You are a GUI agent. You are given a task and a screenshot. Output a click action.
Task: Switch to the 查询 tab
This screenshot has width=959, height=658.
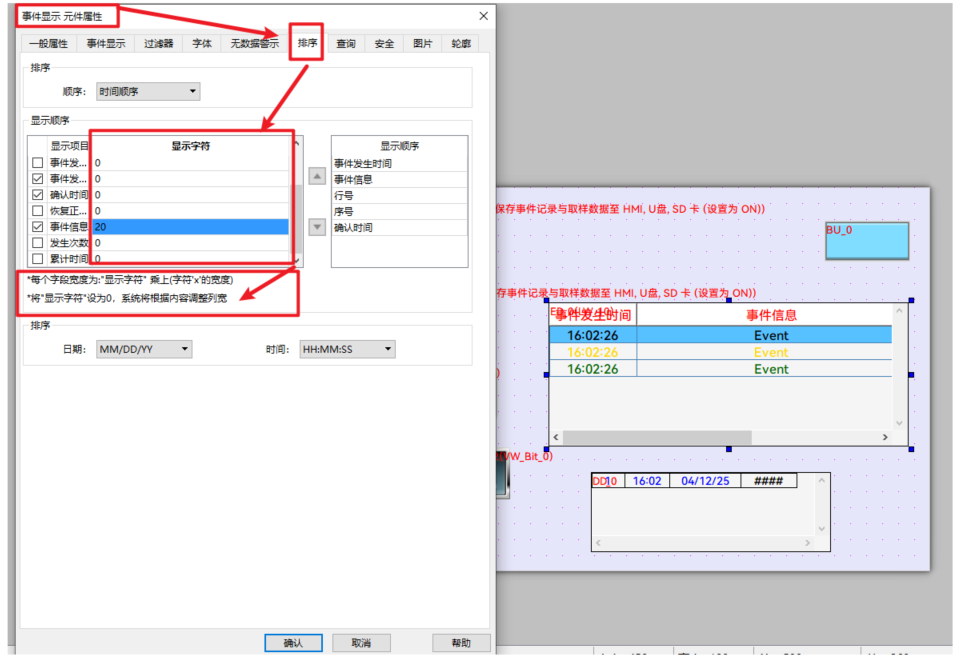point(346,44)
